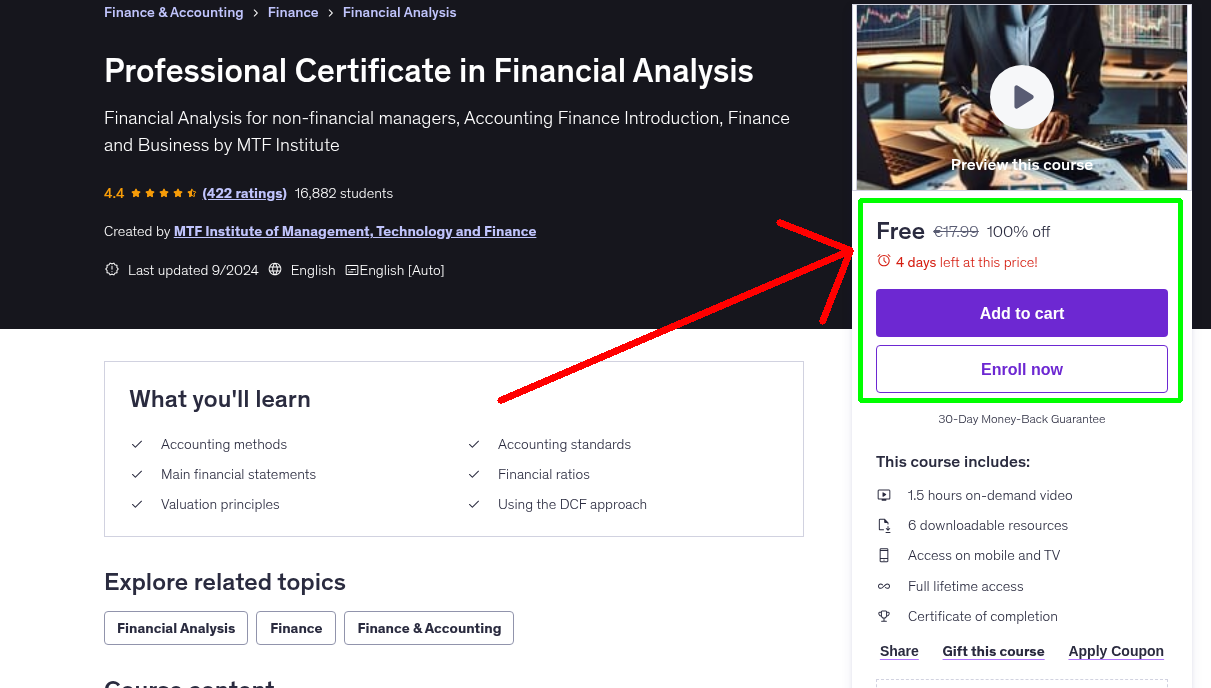Click the checkmark beside Accounting methods
Image resolution: width=1211 pixels, height=688 pixels.
[137, 444]
